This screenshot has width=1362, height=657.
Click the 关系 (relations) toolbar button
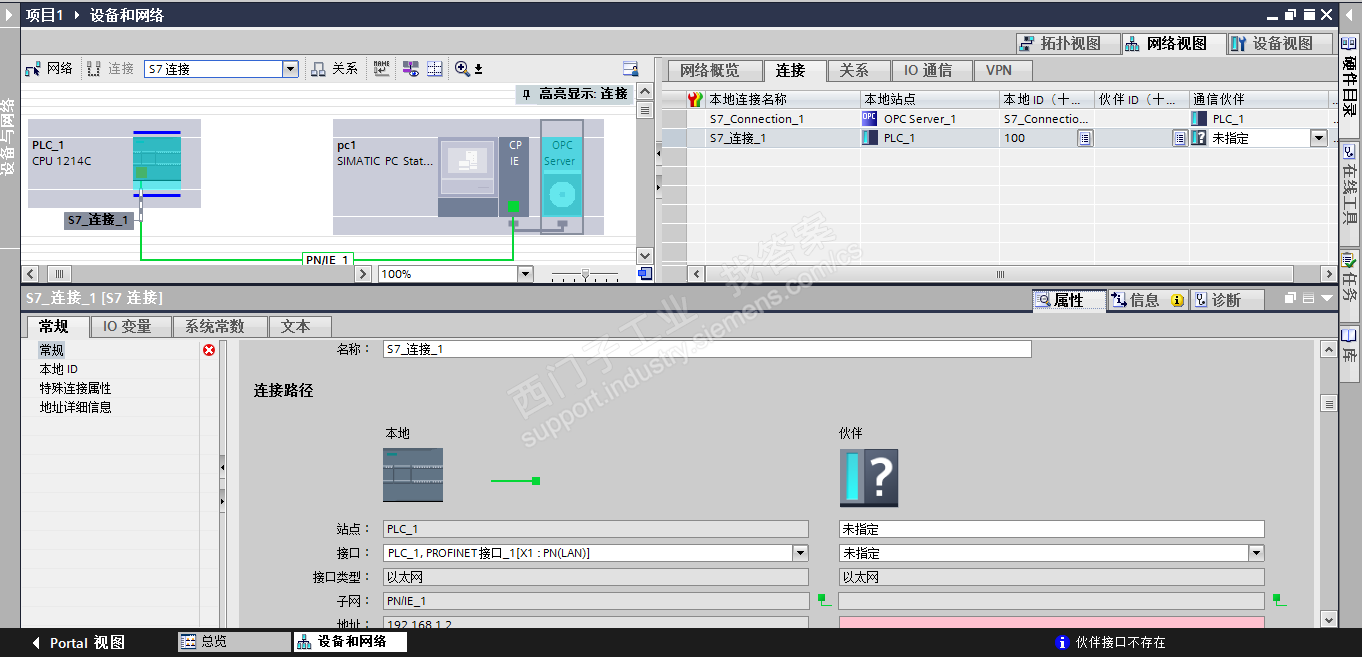pyautogui.click(x=334, y=69)
